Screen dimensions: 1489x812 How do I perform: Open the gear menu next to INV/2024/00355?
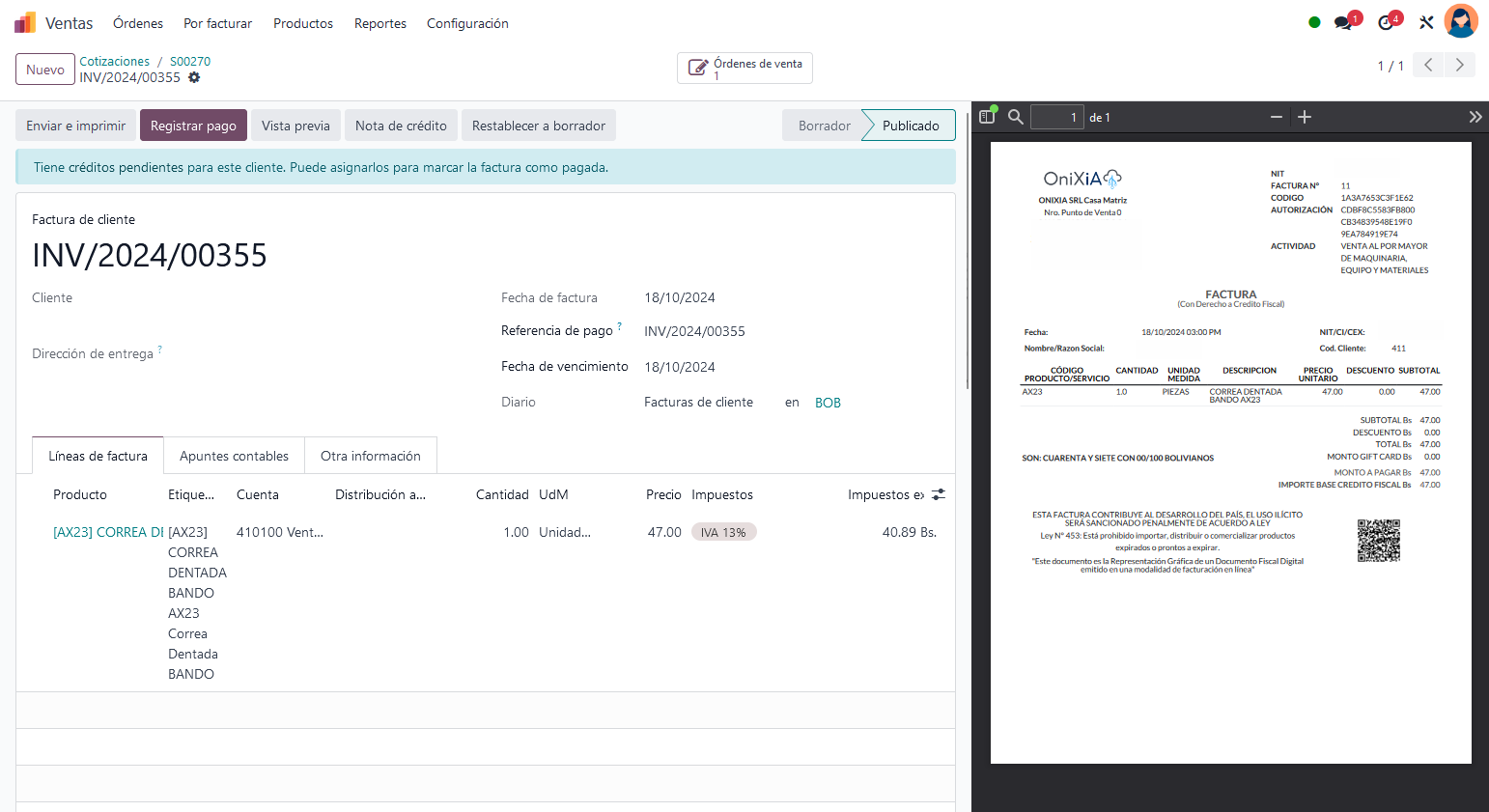(x=195, y=78)
